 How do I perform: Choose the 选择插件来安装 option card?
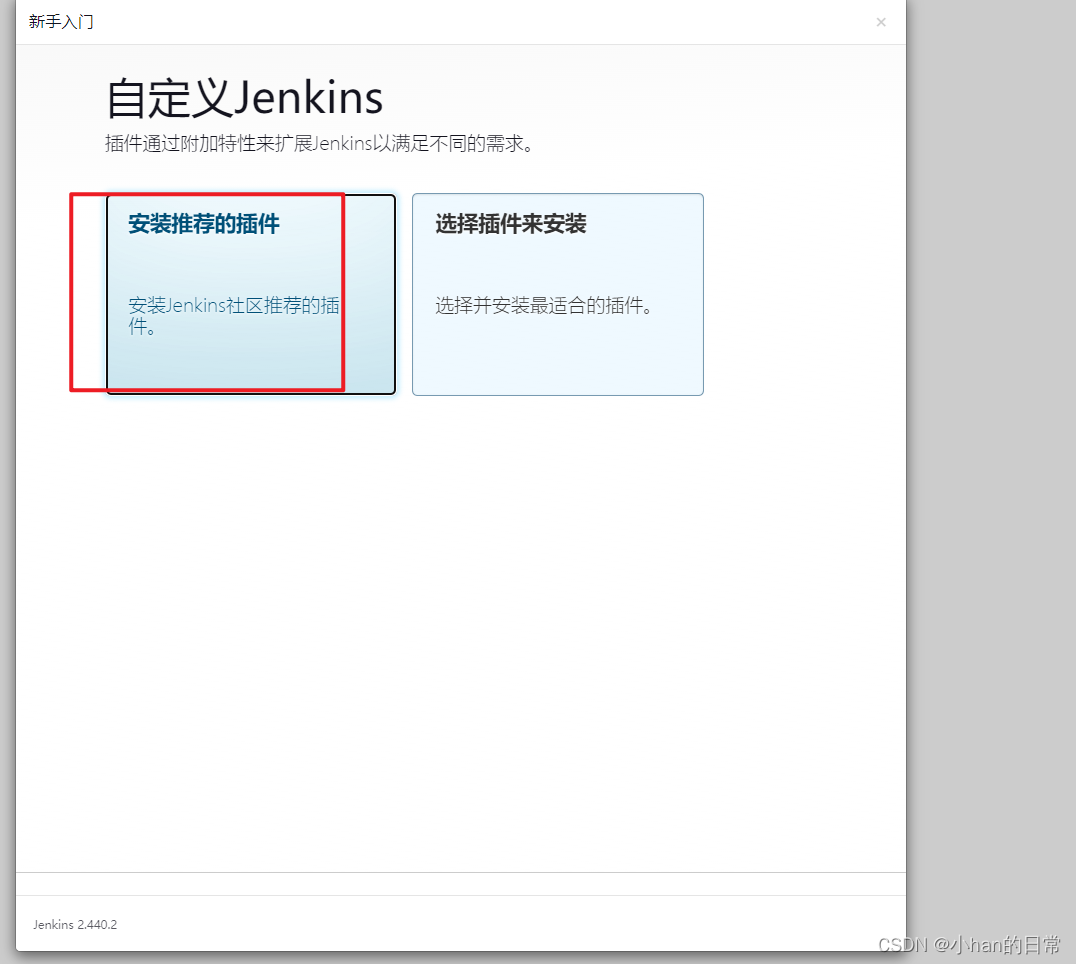pos(558,294)
